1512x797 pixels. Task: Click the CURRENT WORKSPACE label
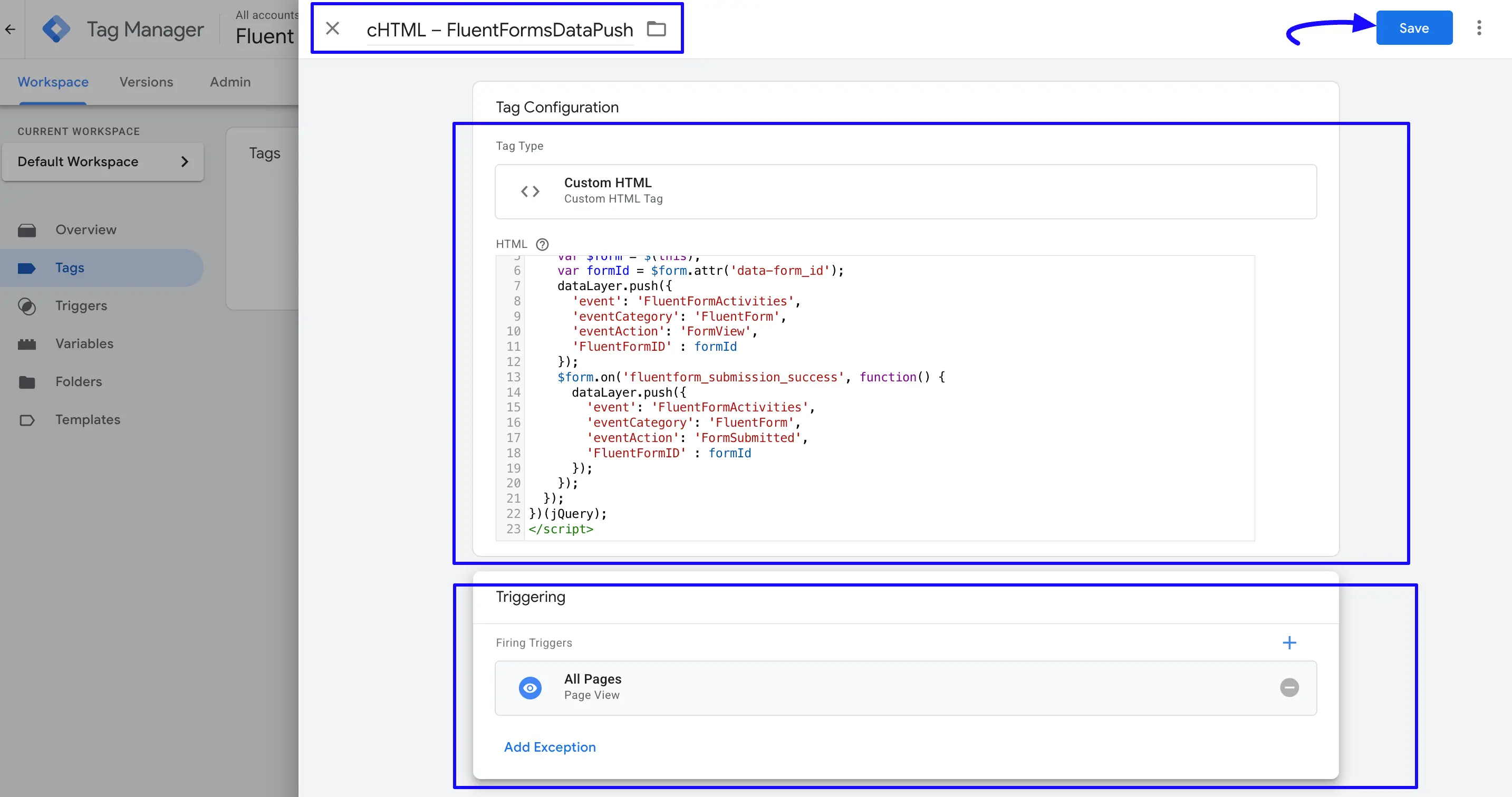click(x=79, y=131)
